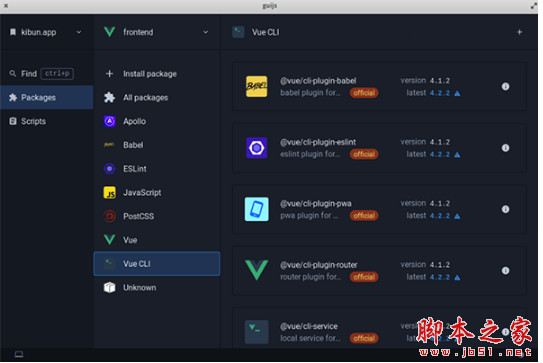Click official badge on cli-plugin-pwa

pos(364,215)
